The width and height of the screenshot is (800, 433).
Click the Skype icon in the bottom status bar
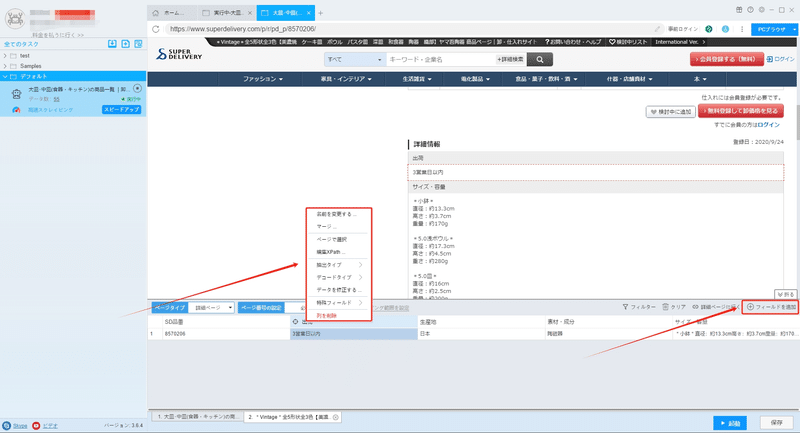[x=7, y=425]
